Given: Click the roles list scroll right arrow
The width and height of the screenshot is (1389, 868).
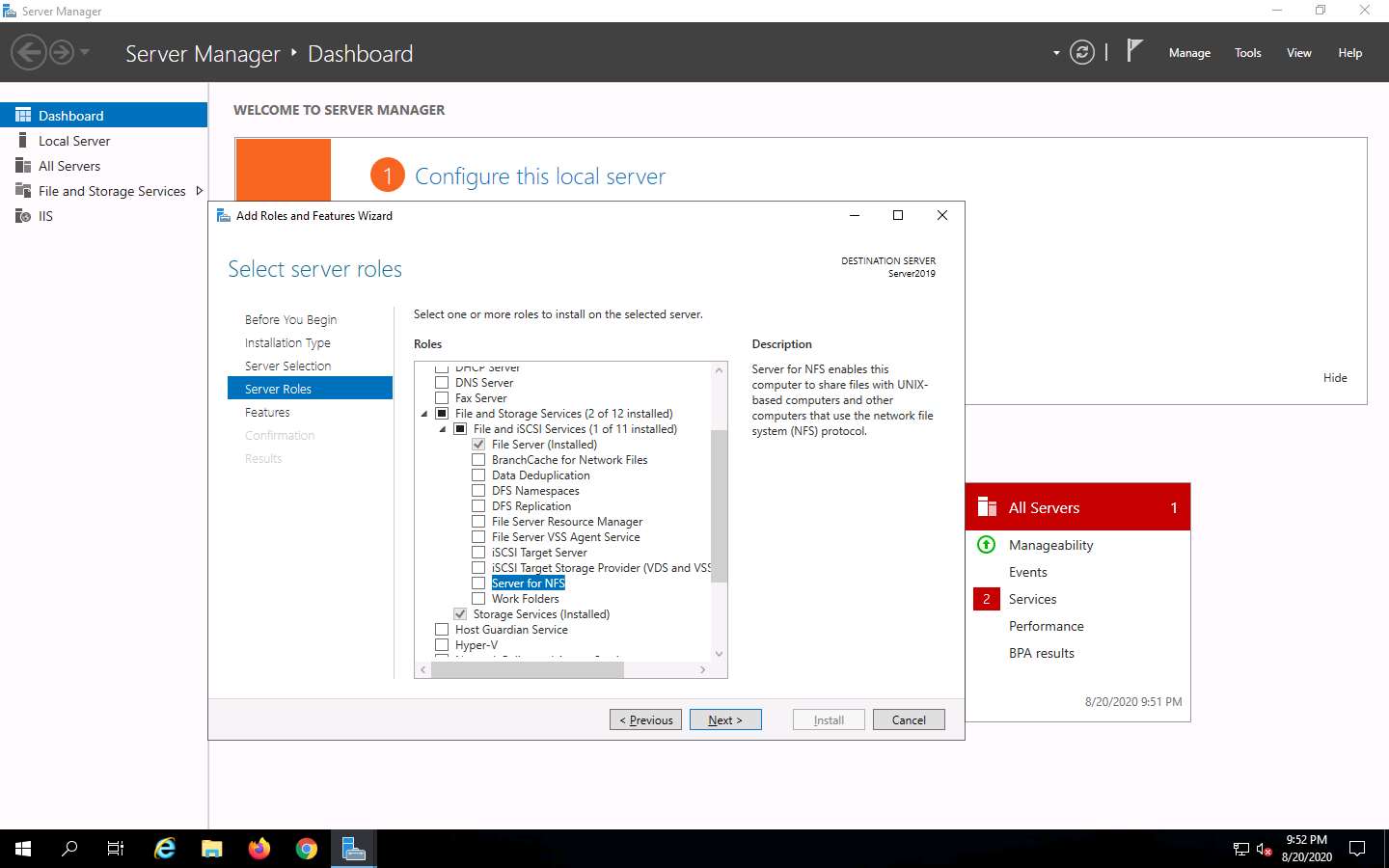Looking at the screenshot, I should [x=702, y=669].
